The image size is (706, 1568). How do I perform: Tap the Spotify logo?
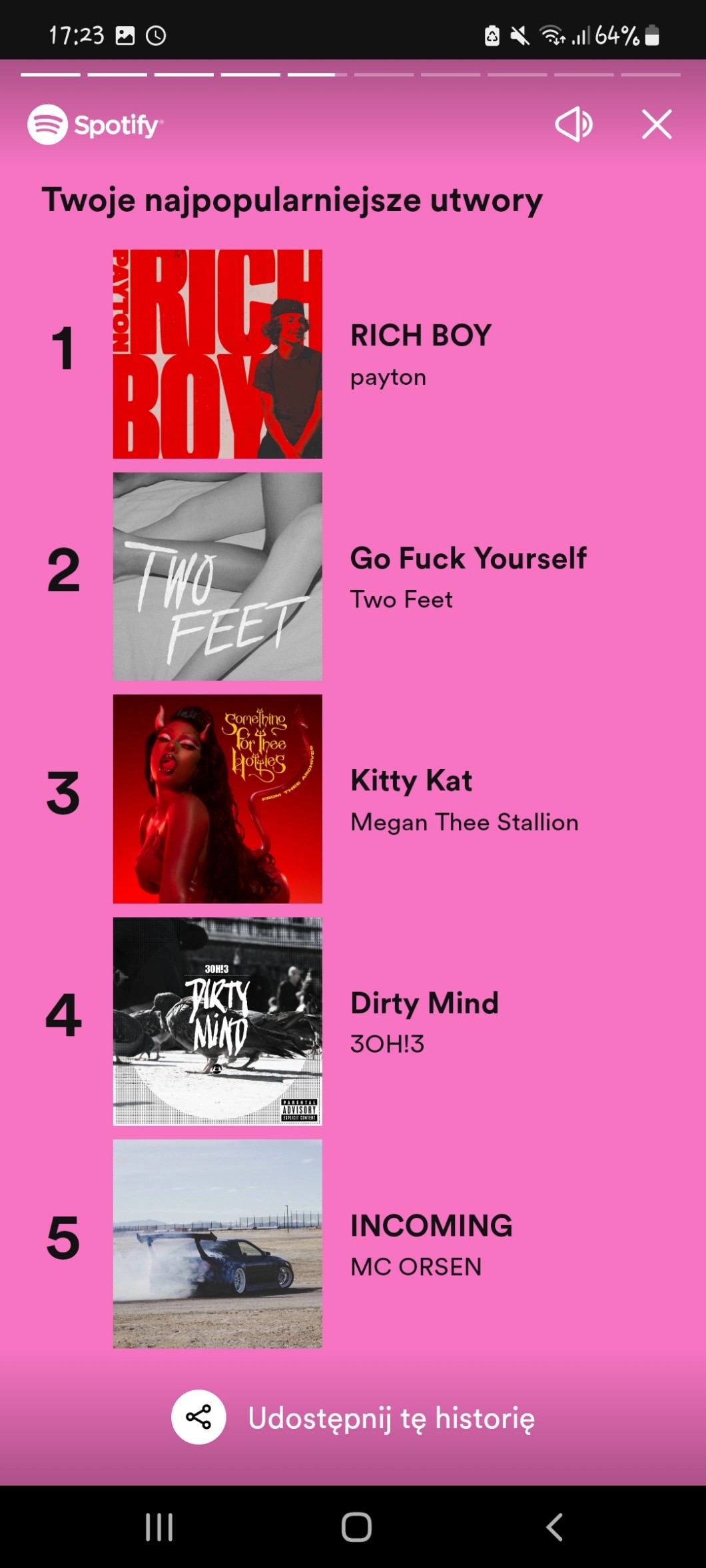click(x=95, y=125)
